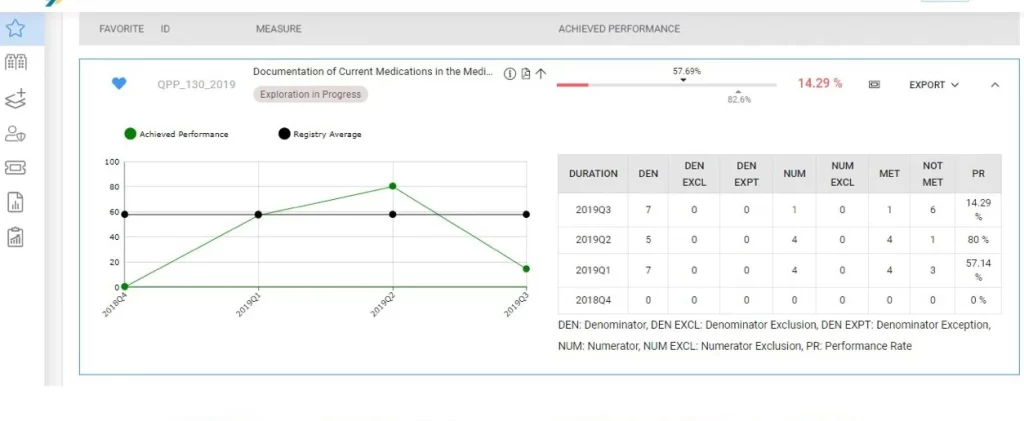Click the Exploration in Progress tag

coord(310,94)
